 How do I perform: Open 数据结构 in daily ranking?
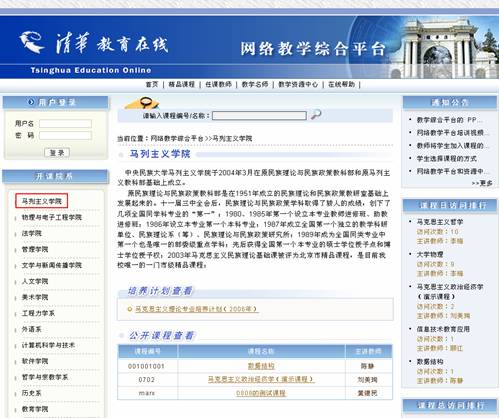(430, 362)
